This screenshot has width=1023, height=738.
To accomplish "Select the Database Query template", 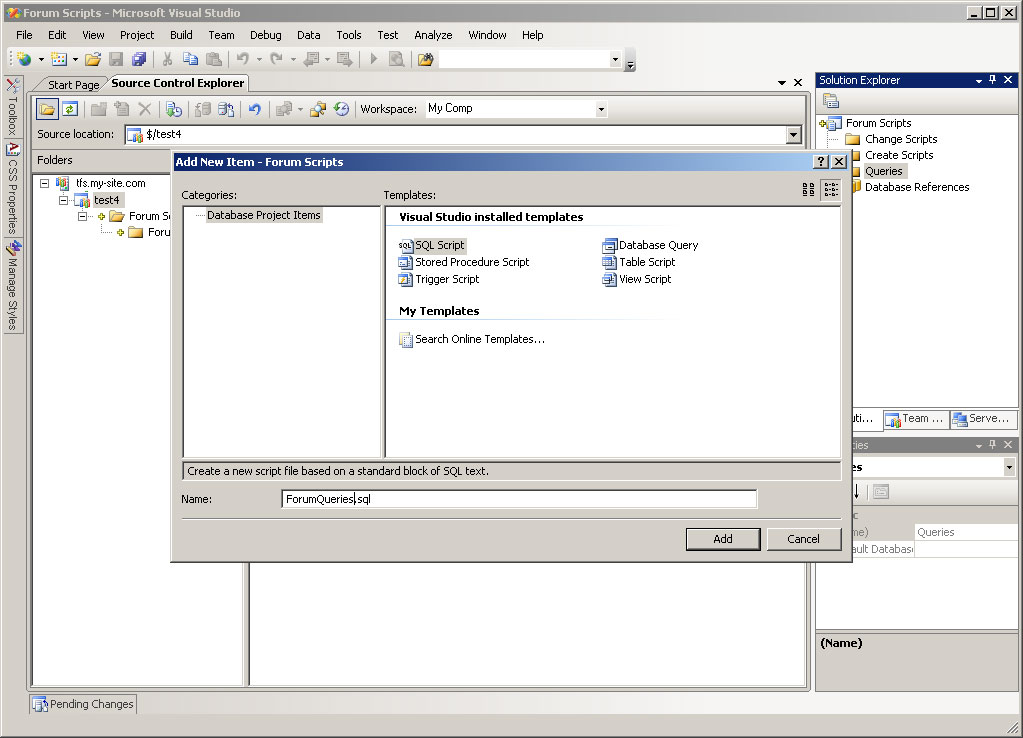I will coord(650,245).
